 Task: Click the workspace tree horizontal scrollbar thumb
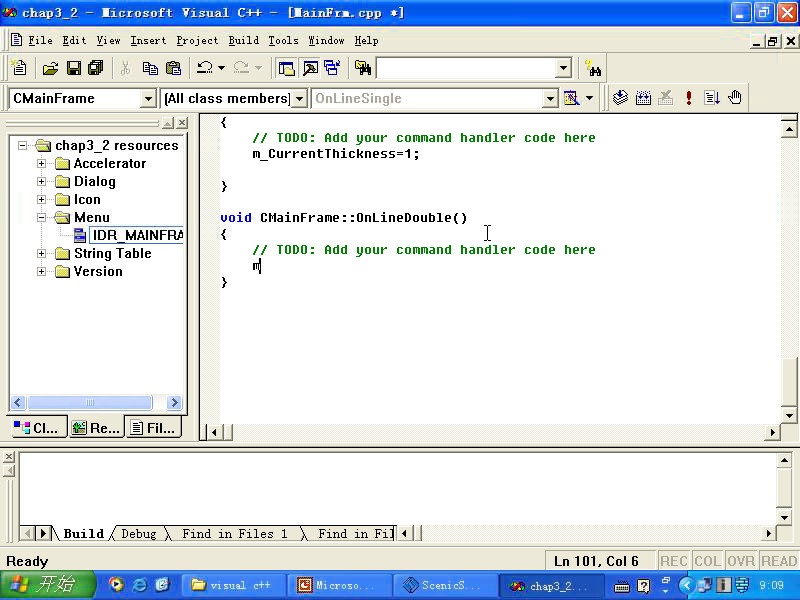pos(90,403)
